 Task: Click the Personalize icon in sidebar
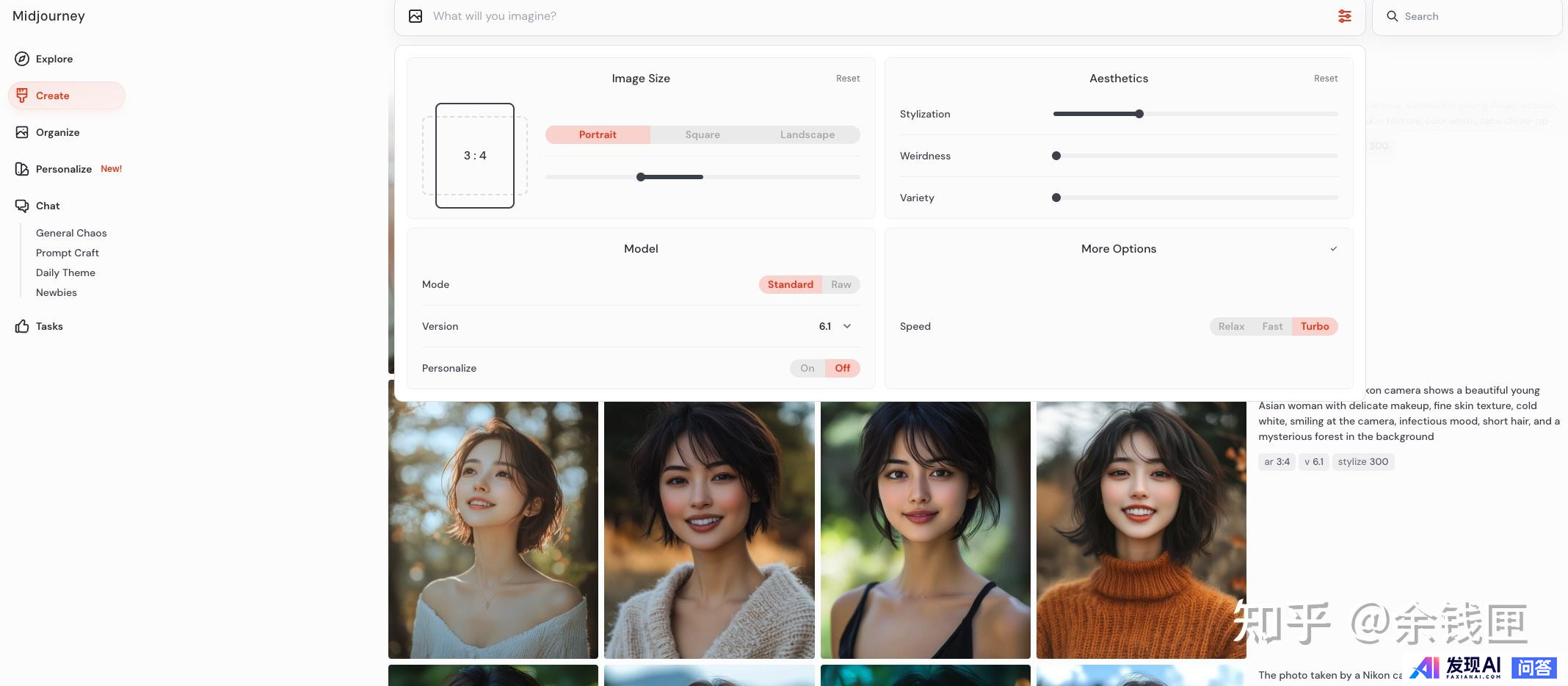[22, 169]
